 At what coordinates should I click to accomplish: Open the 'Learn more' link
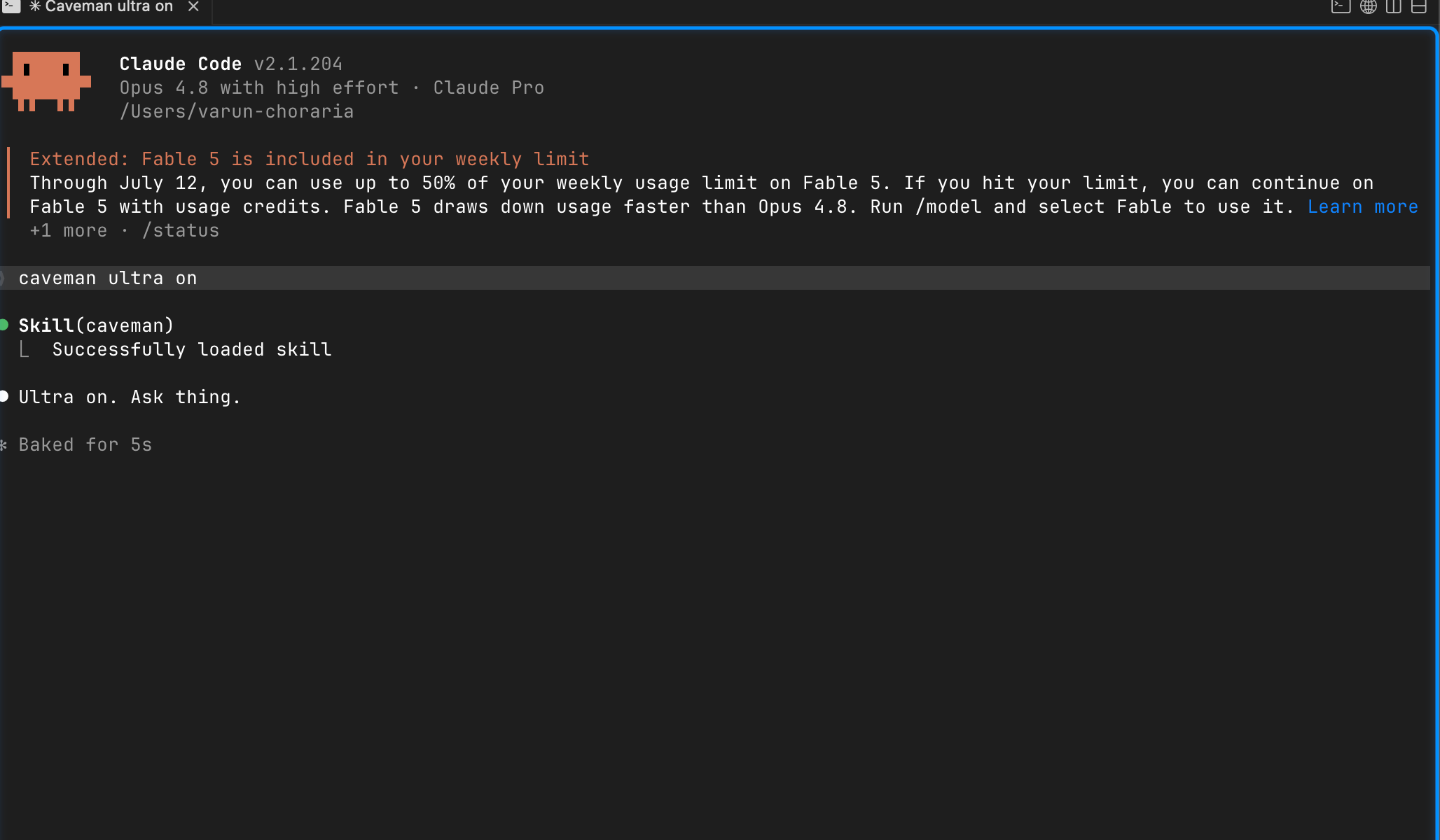[1362, 207]
